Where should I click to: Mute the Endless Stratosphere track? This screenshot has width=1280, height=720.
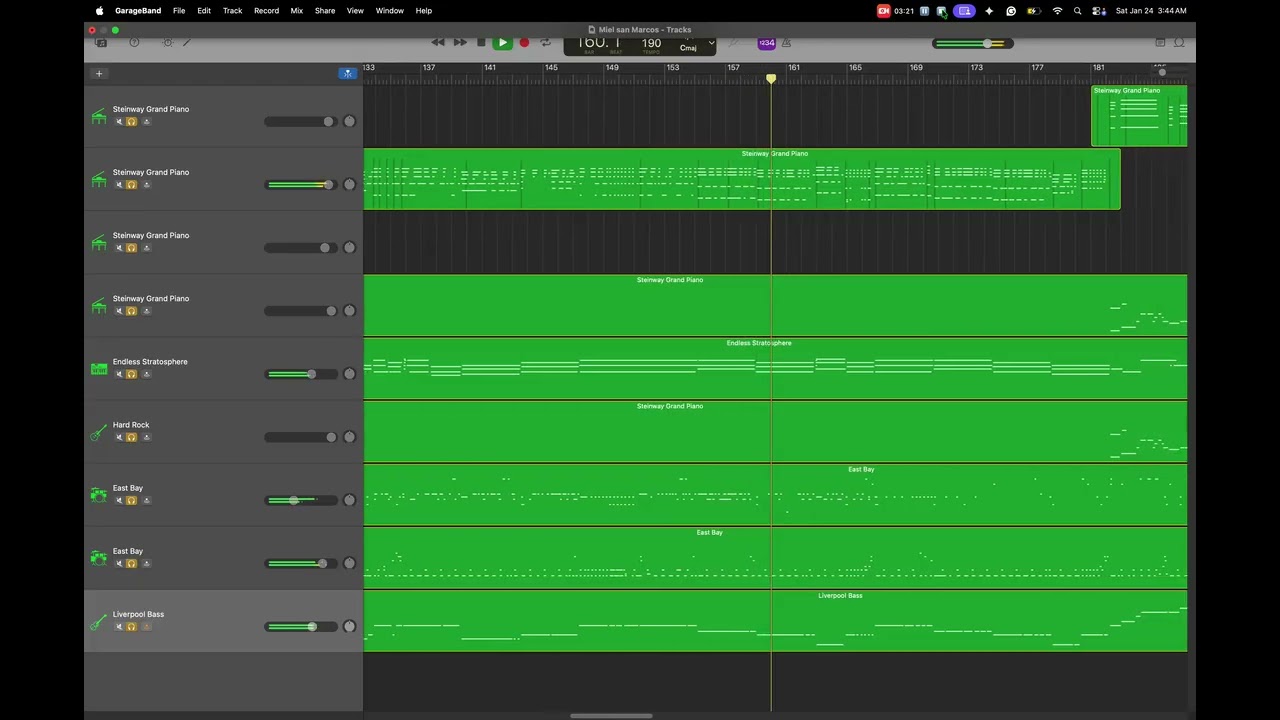119,374
